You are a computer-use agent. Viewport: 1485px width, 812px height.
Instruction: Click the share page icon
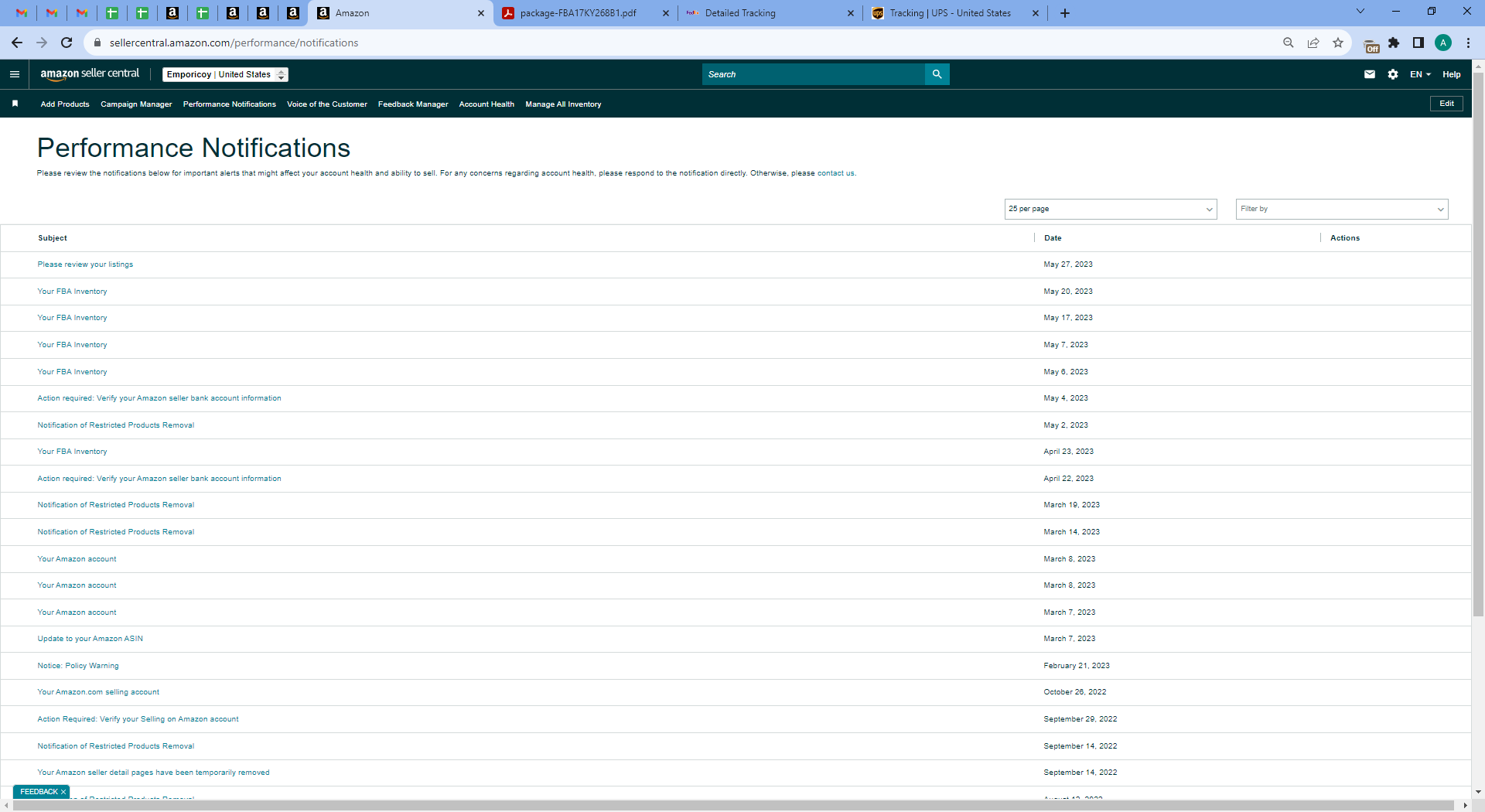[1313, 43]
